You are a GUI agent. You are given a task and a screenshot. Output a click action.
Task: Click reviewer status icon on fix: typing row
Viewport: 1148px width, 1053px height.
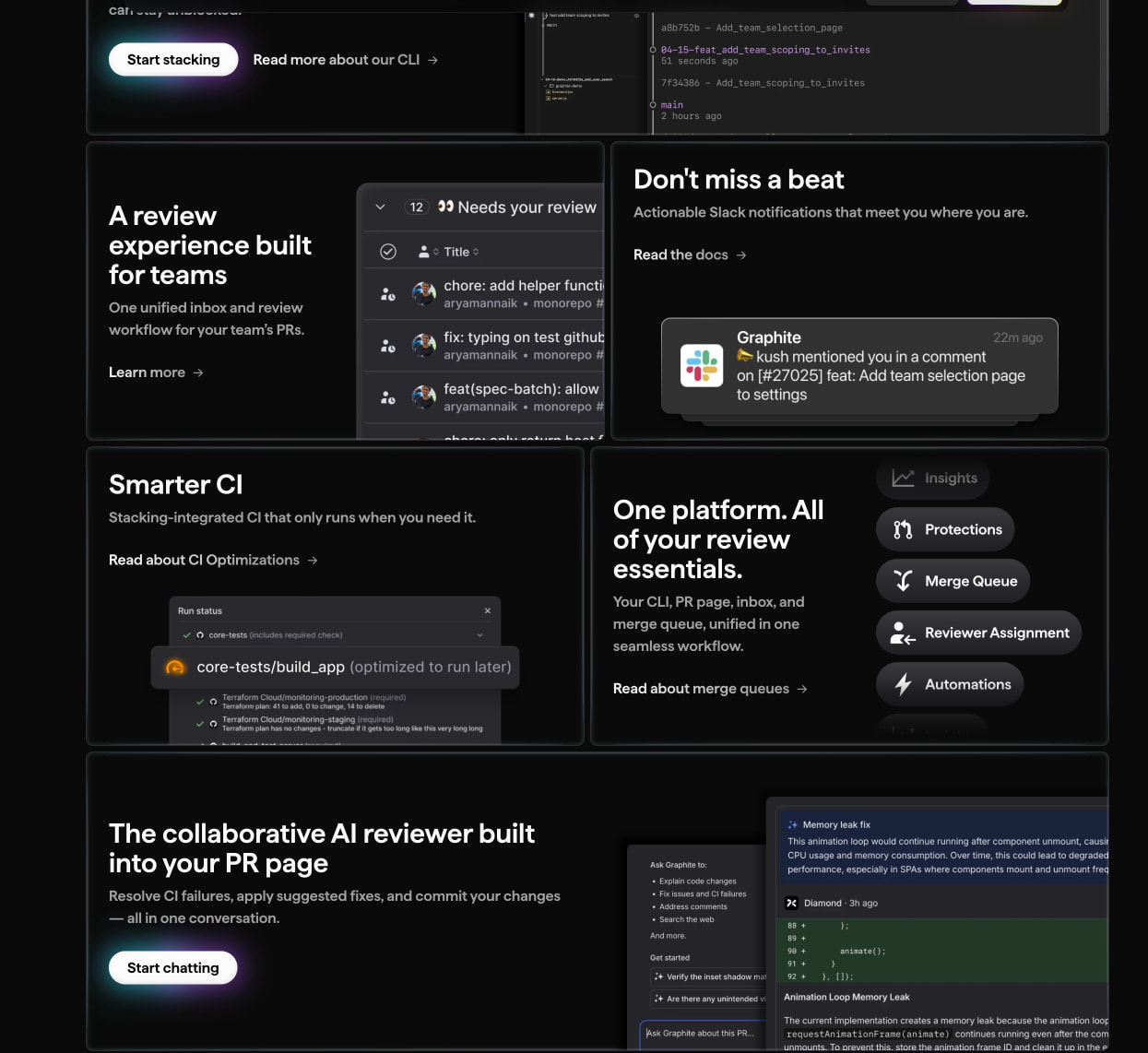(388, 346)
